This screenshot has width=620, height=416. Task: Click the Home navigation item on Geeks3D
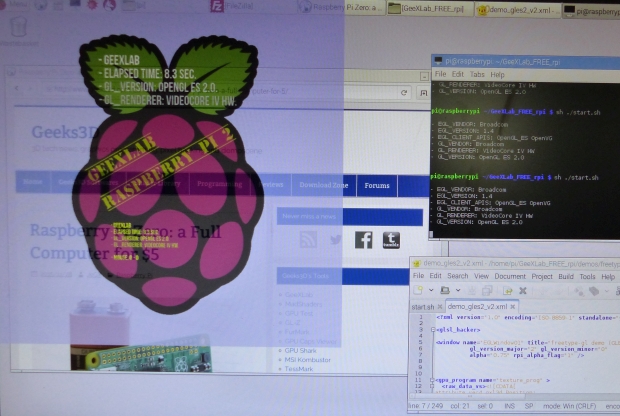[x=33, y=182]
